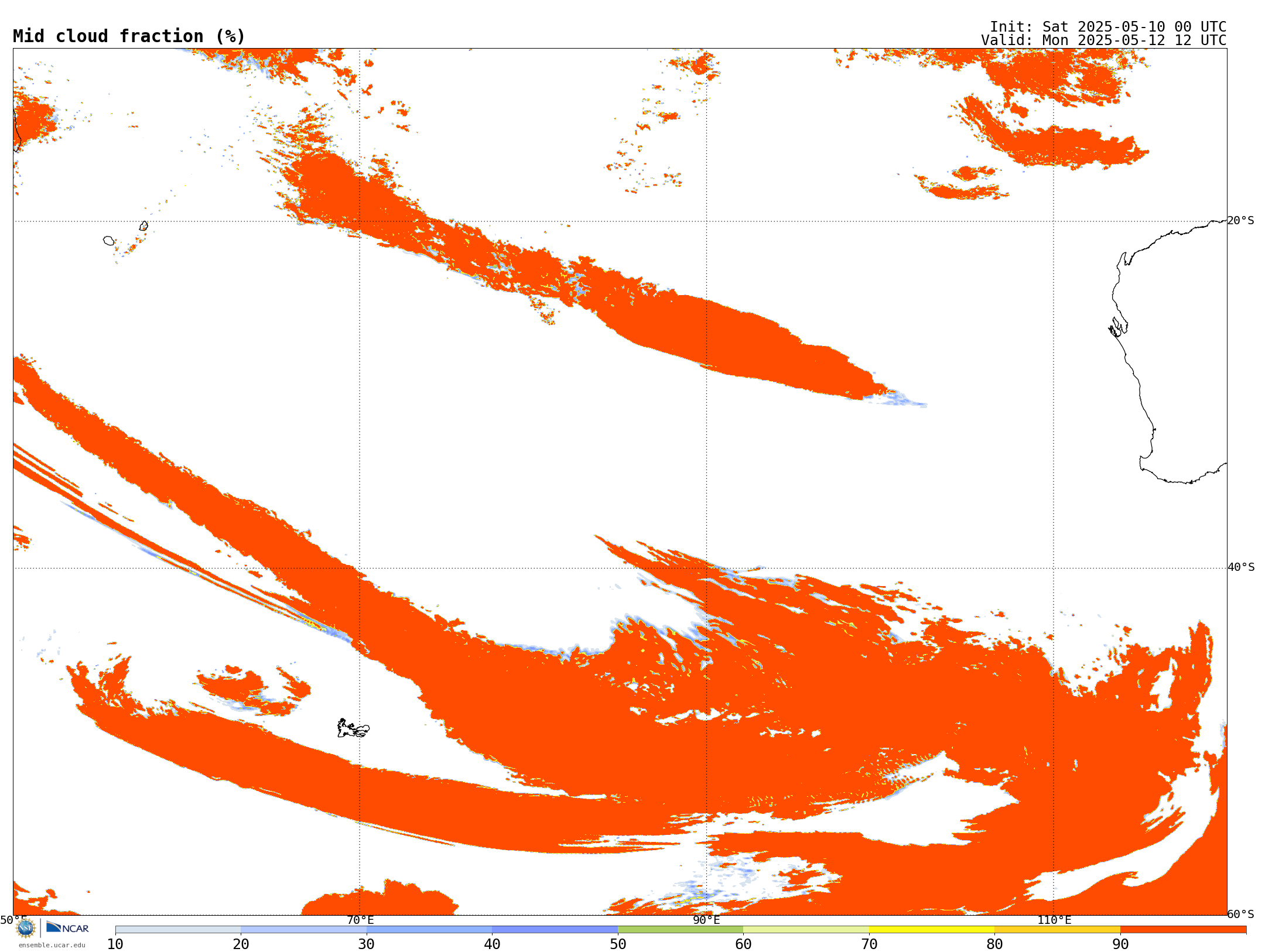
Task: Click the colorbar tick label 30
Action: 367,944
